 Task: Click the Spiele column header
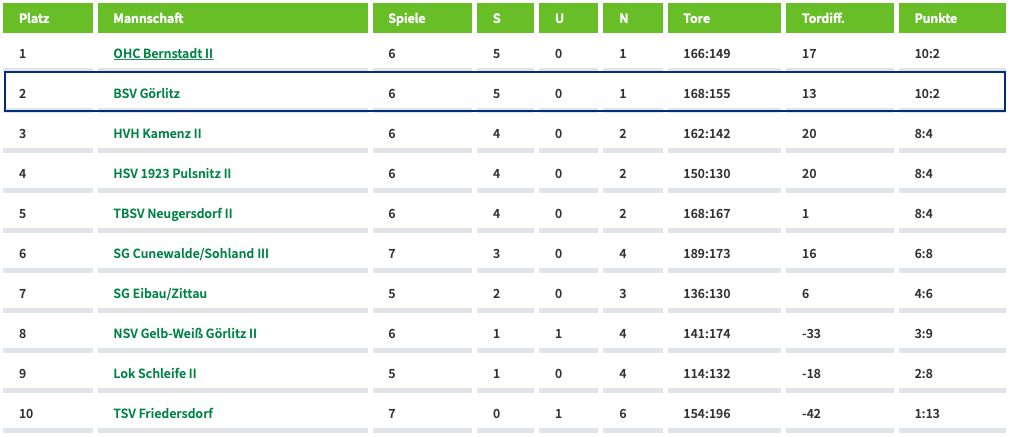[x=422, y=18]
